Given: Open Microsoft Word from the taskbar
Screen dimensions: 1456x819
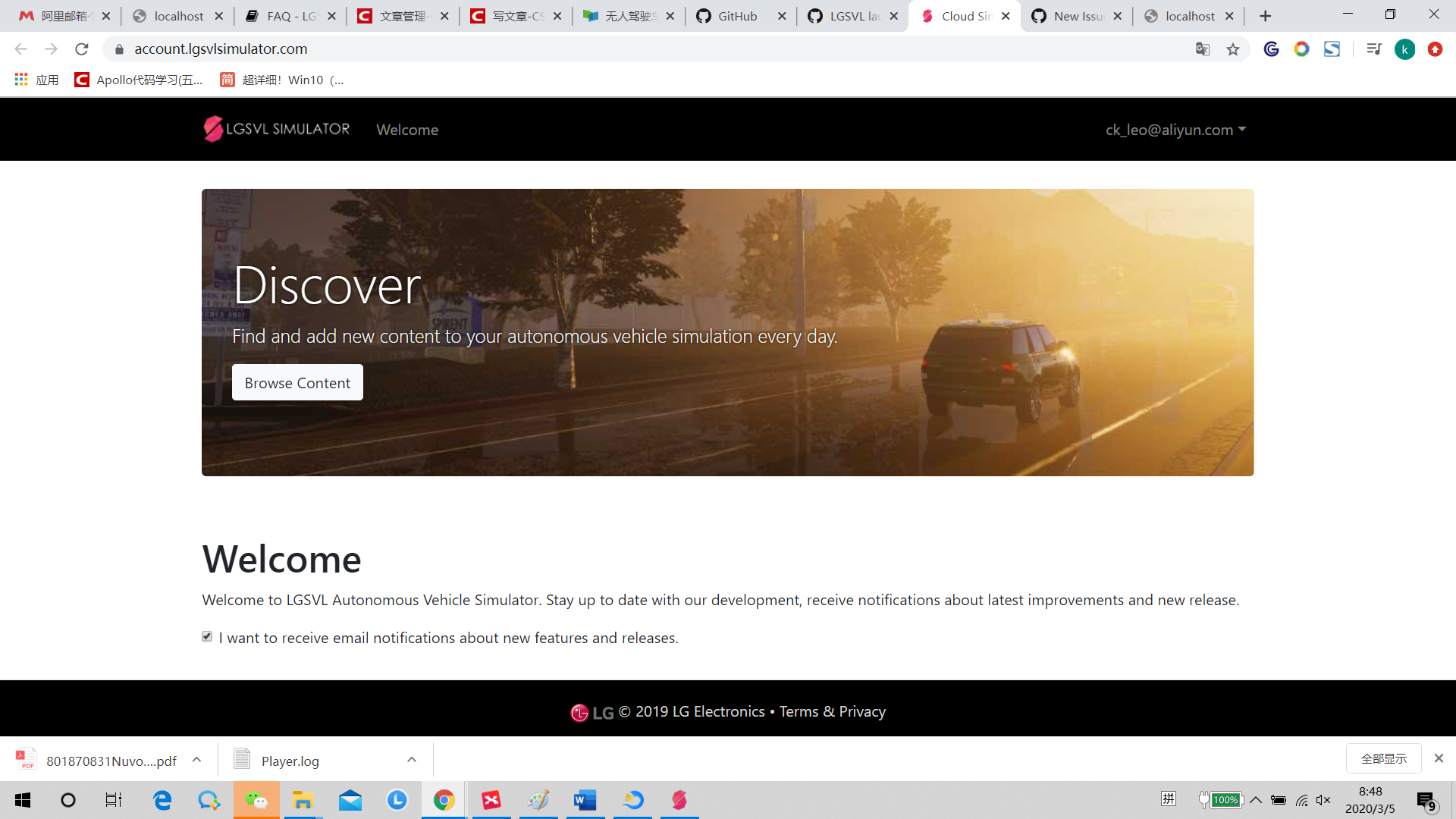Looking at the screenshot, I should coord(585,800).
